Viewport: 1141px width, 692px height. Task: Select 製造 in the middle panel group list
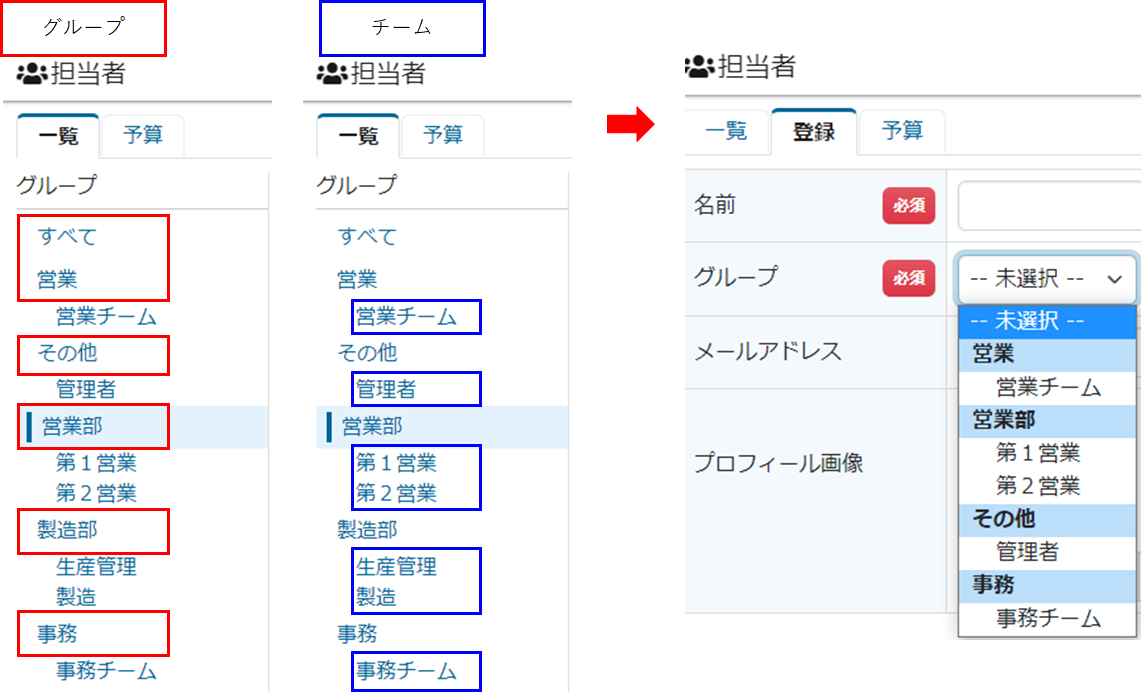click(376, 597)
